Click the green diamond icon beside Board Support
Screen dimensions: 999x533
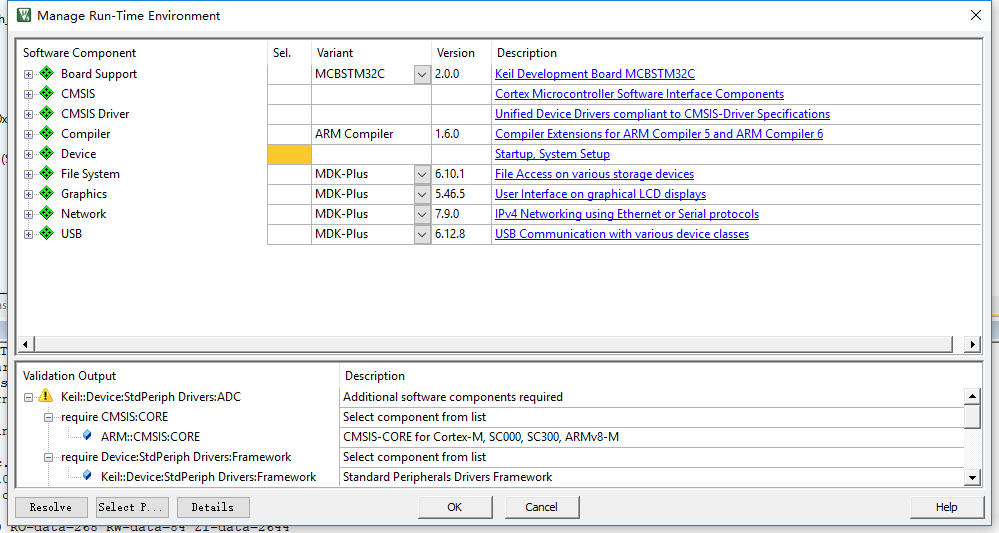pyautogui.click(x=47, y=73)
